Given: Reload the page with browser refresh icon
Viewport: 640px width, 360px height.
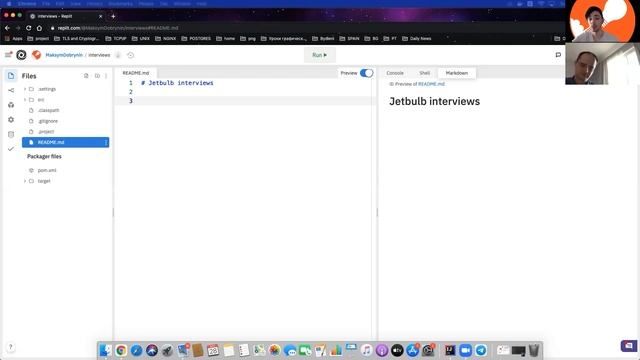Looking at the screenshot, I should [29, 28].
